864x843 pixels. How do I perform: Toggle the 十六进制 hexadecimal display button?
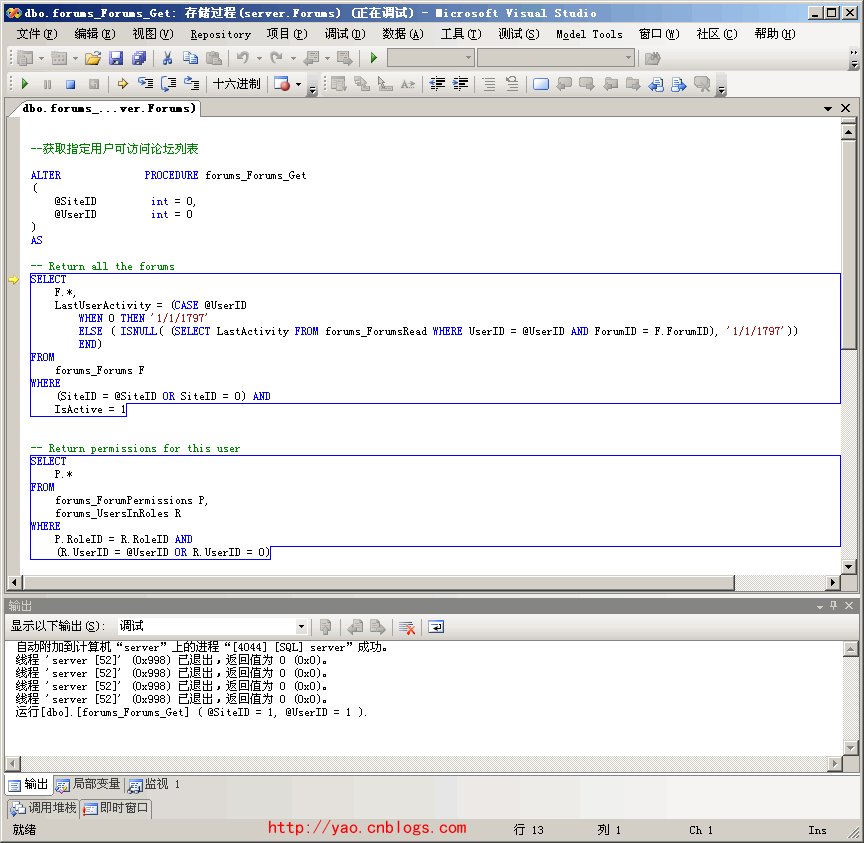coord(236,85)
